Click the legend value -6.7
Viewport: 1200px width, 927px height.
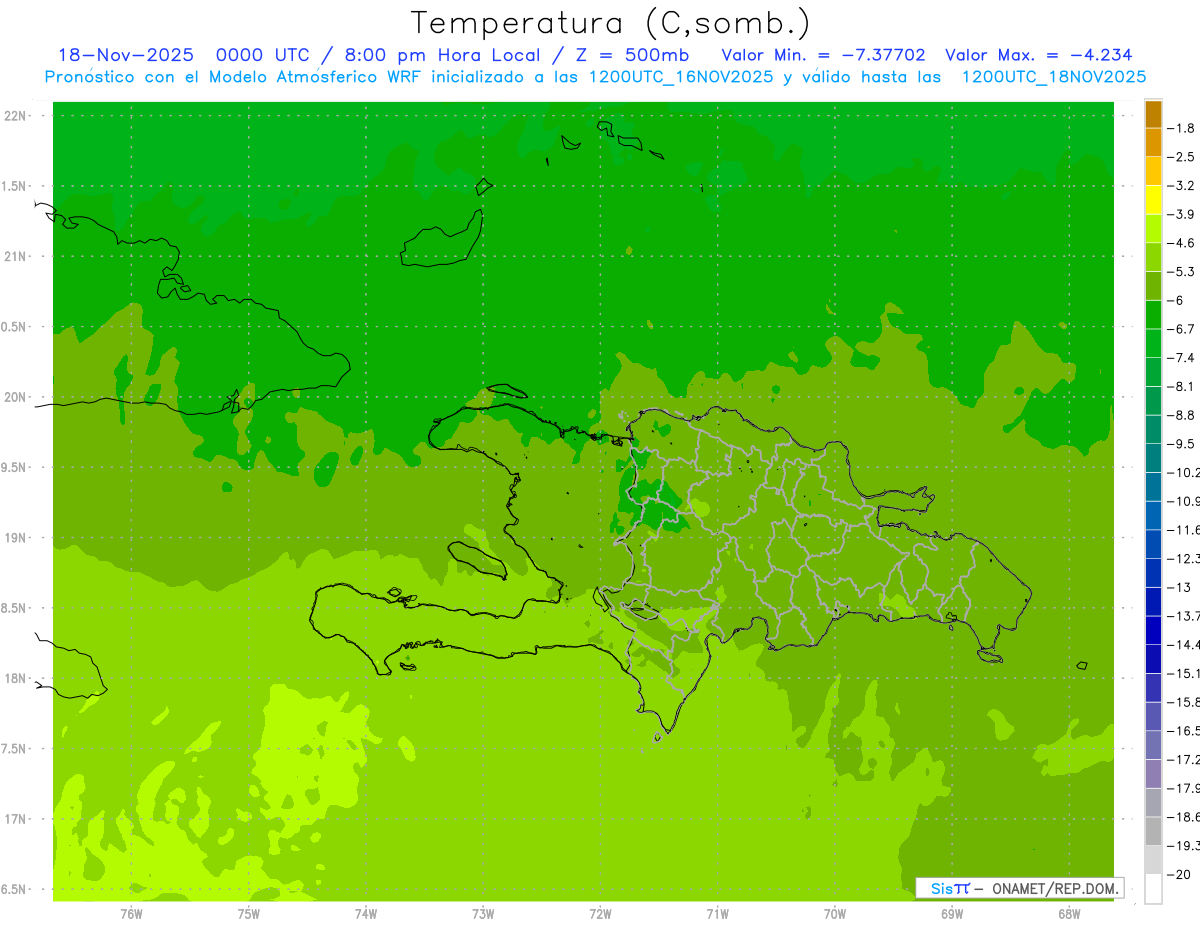(1181, 329)
